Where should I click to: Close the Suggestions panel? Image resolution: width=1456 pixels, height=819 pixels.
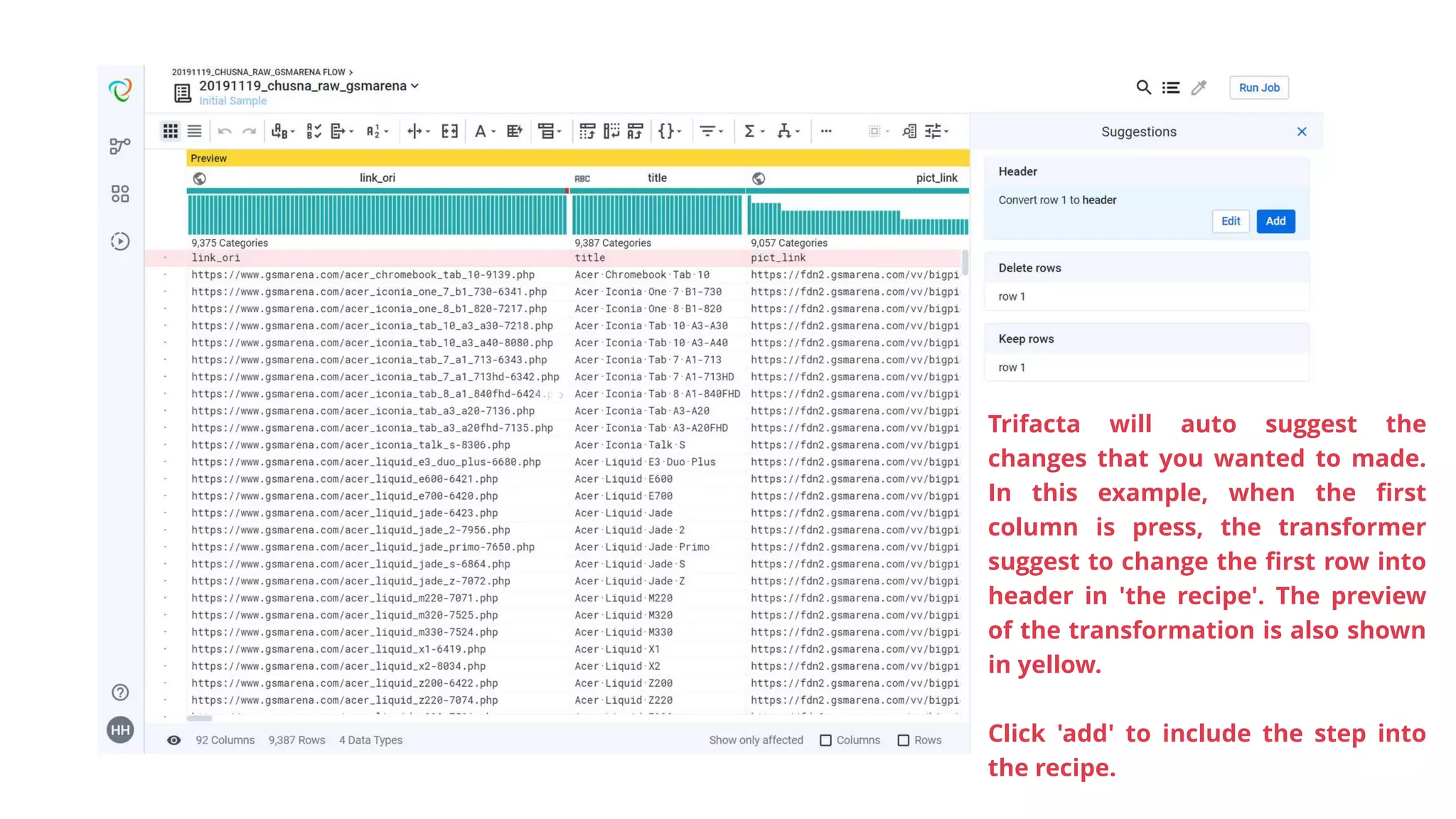click(1302, 132)
